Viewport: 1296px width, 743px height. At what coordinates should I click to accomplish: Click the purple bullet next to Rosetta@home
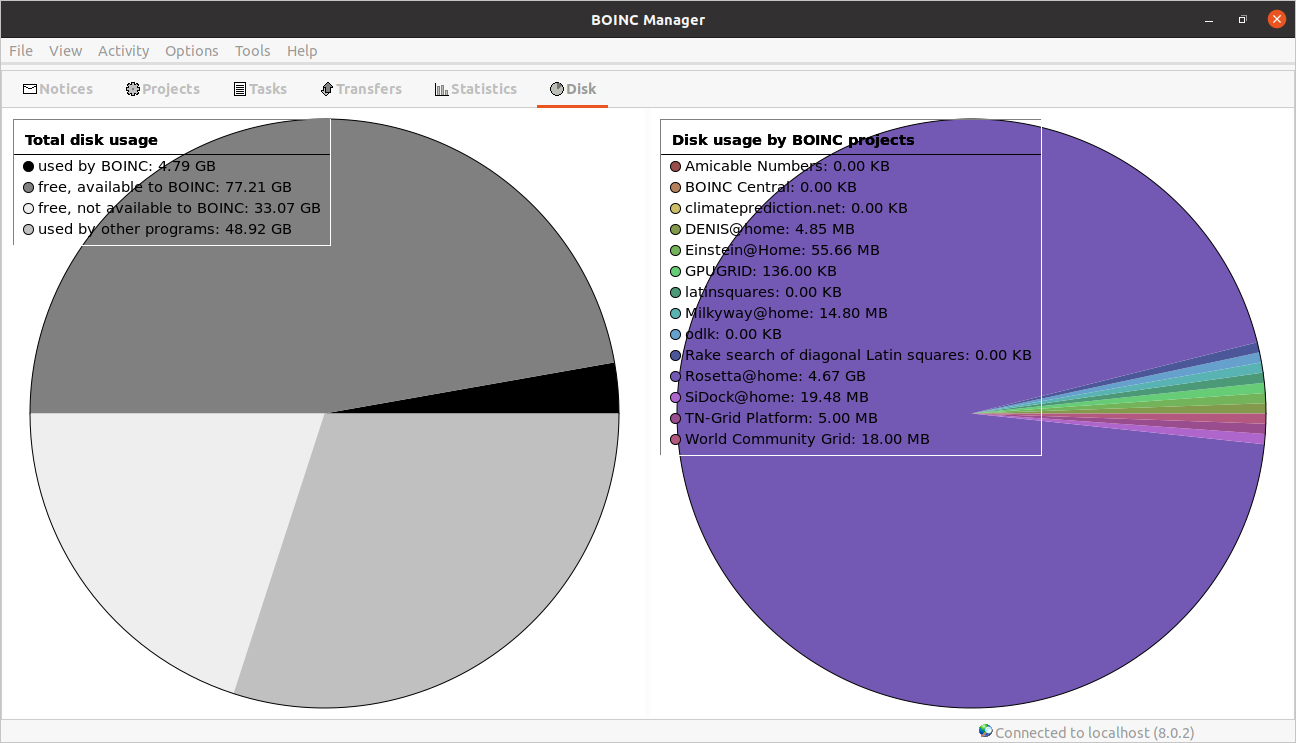pos(675,376)
